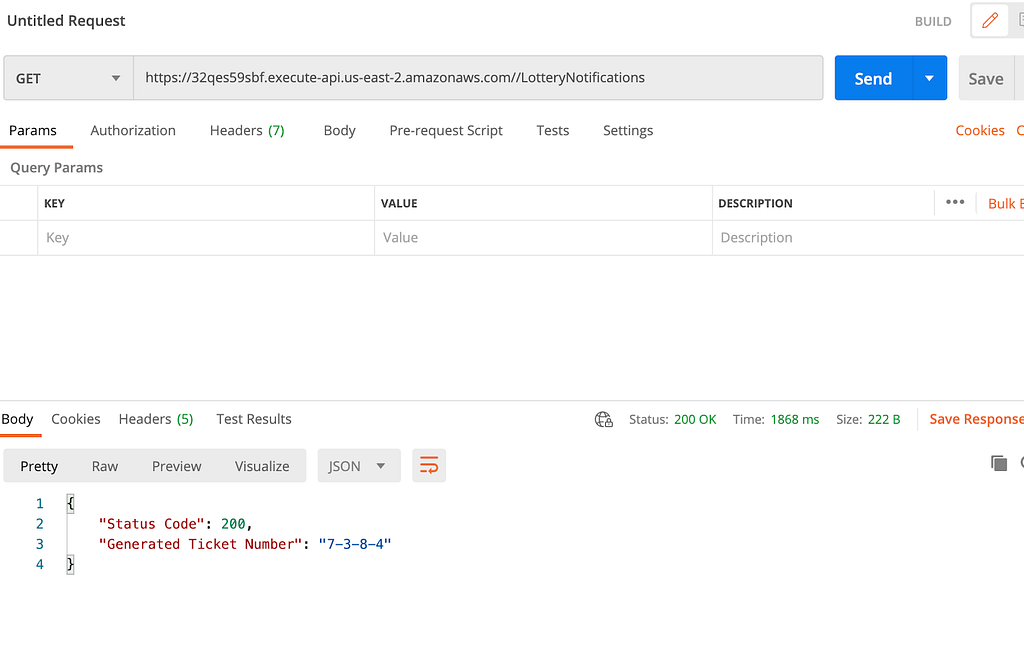The image size is (1024, 665).
Task: Switch to BUILD mode
Action: point(933,22)
